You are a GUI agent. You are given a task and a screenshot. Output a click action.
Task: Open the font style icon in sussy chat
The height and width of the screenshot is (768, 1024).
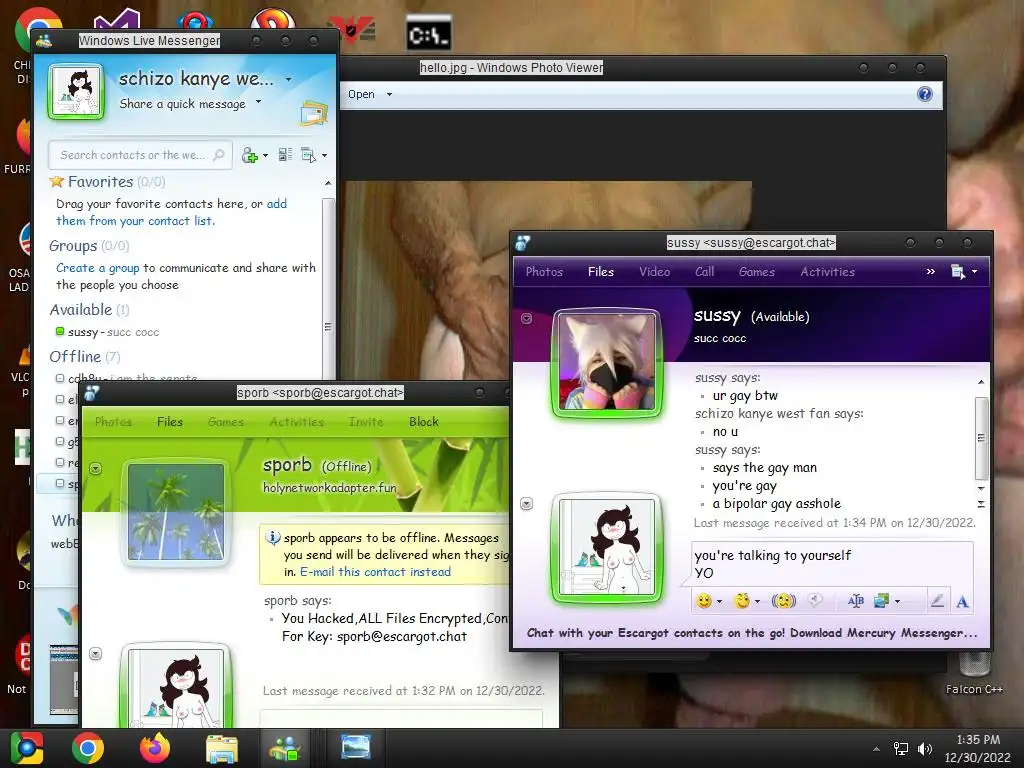pyautogui.click(x=856, y=601)
